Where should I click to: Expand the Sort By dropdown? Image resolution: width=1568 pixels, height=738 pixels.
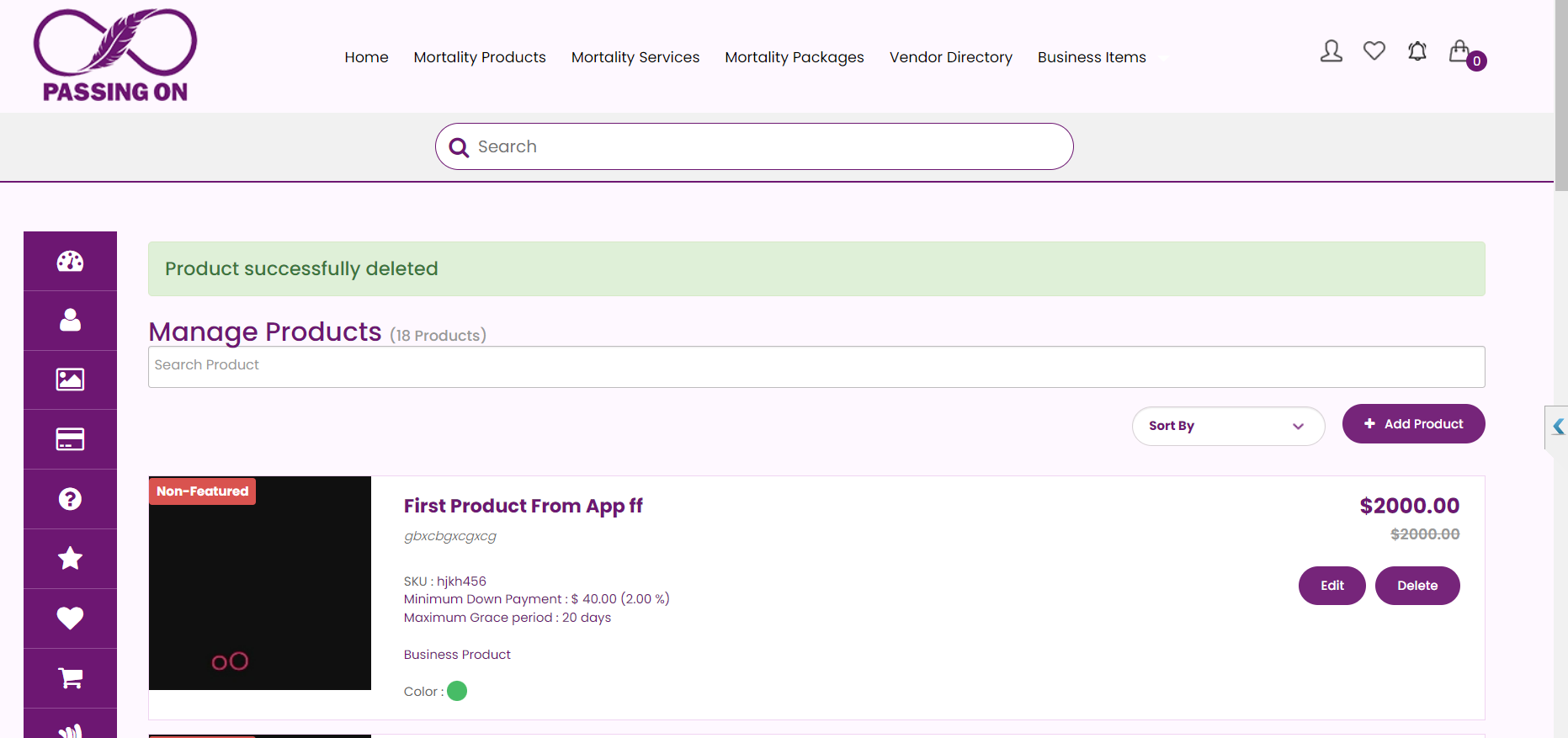coord(1227,426)
